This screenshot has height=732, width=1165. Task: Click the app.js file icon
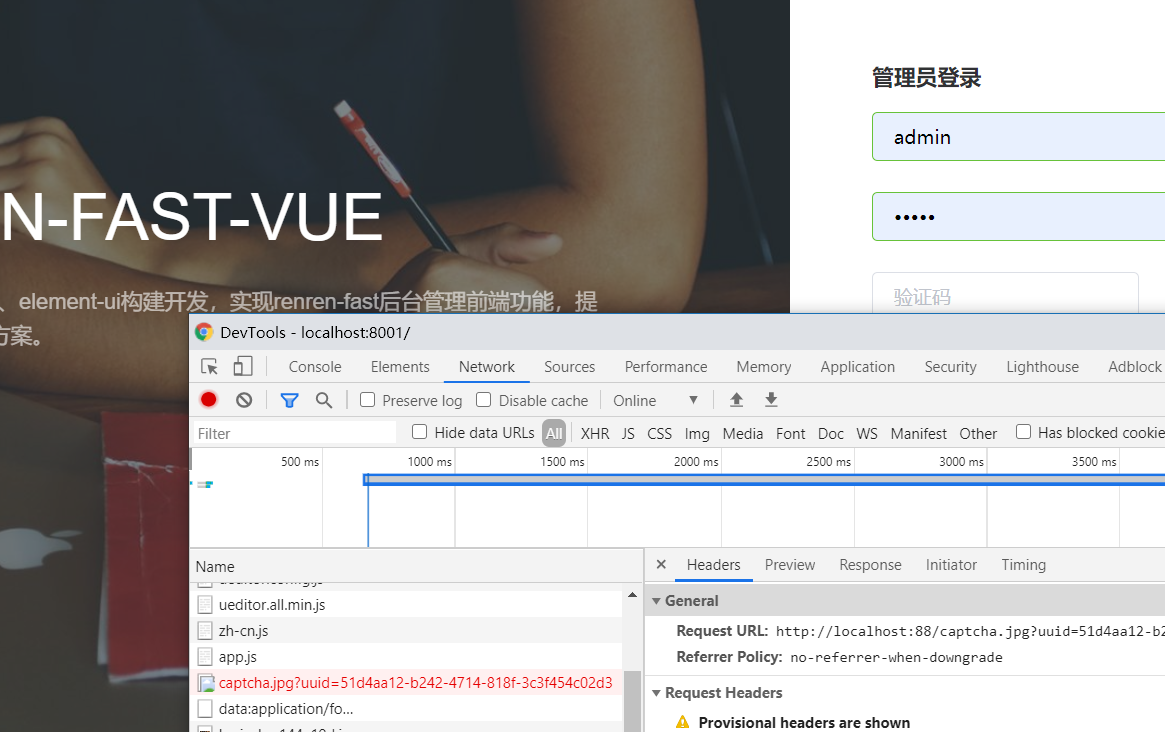205,657
